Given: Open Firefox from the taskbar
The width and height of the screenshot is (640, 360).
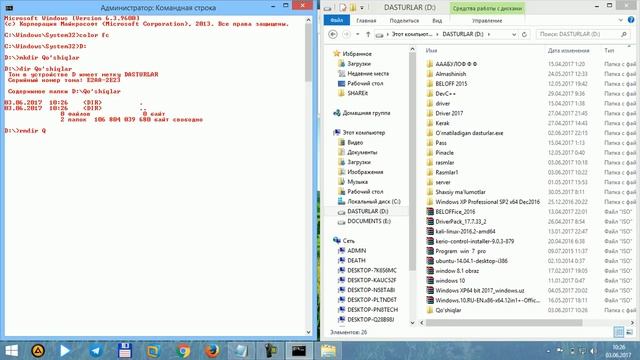Looking at the screenshot, I should pos(212,351).
